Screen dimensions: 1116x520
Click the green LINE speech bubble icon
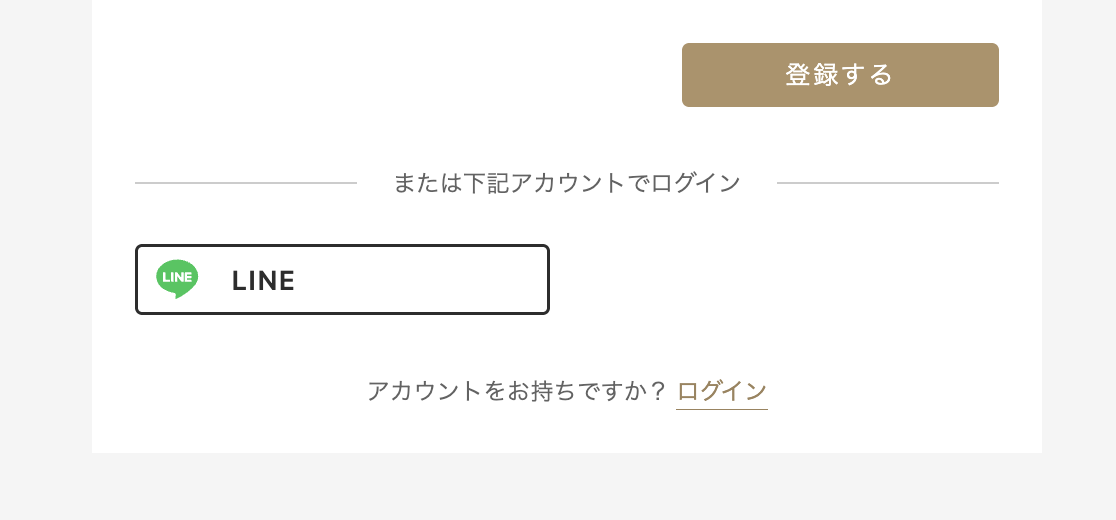pyautogui.click(x=177, y=278)
